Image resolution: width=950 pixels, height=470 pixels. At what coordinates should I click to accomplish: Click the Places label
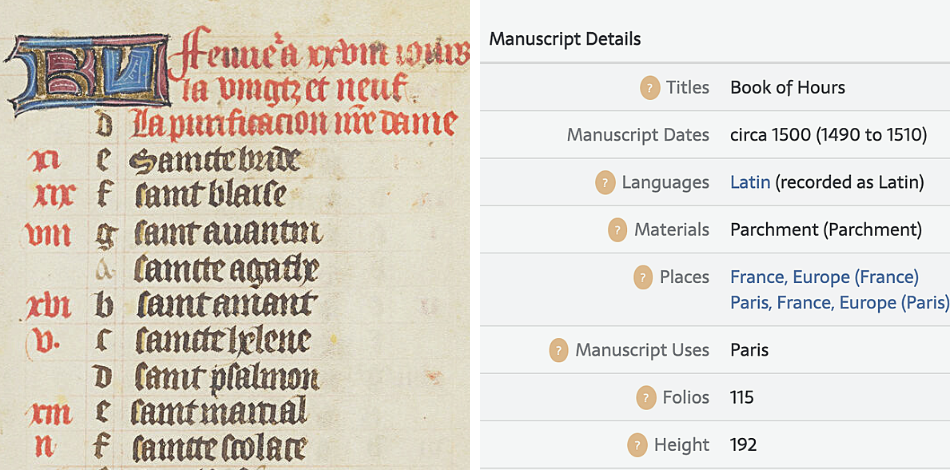pos(684,277)
